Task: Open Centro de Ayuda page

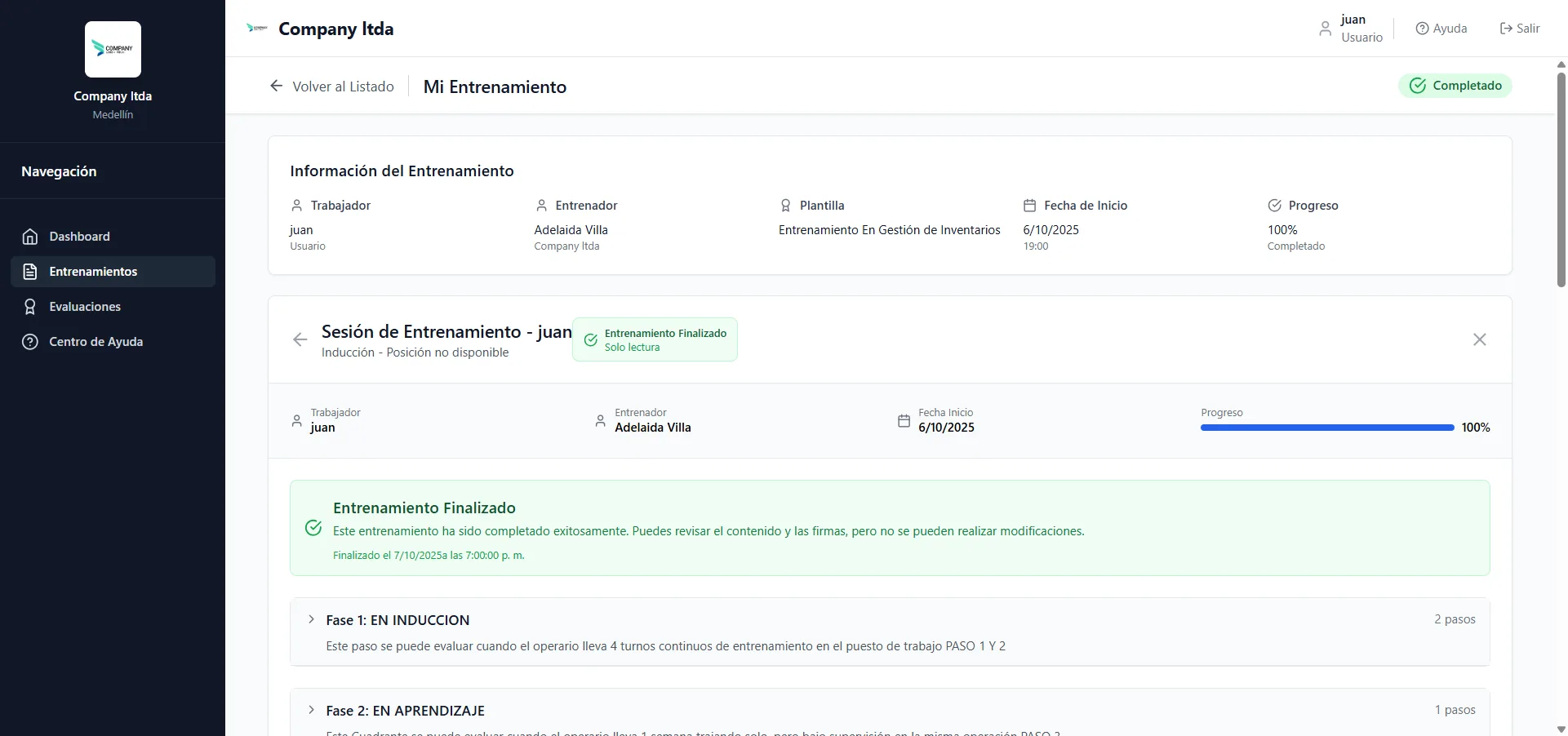Action: pos(113,342)
